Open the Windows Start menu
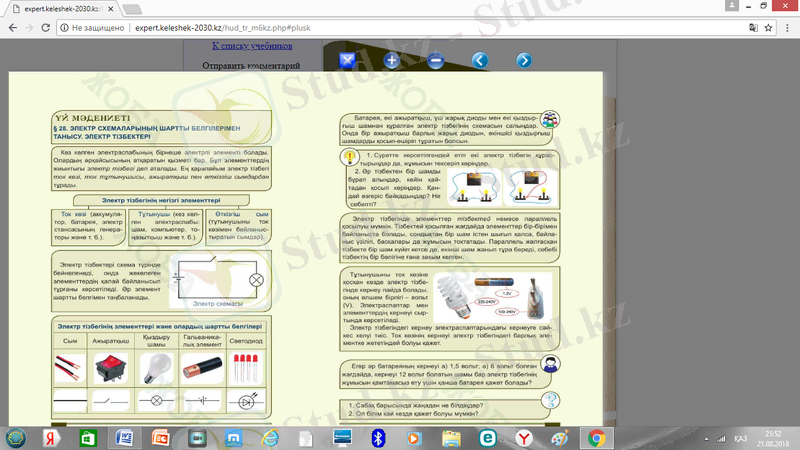This screenshot has height=450, width=800. point(17,437)
